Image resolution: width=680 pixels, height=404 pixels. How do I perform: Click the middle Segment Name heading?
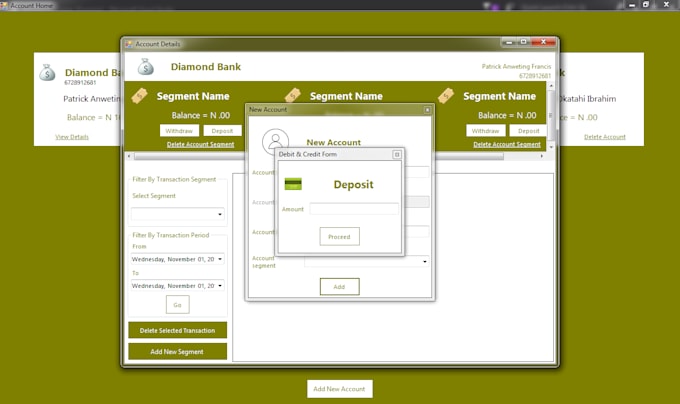click(346, 96)
